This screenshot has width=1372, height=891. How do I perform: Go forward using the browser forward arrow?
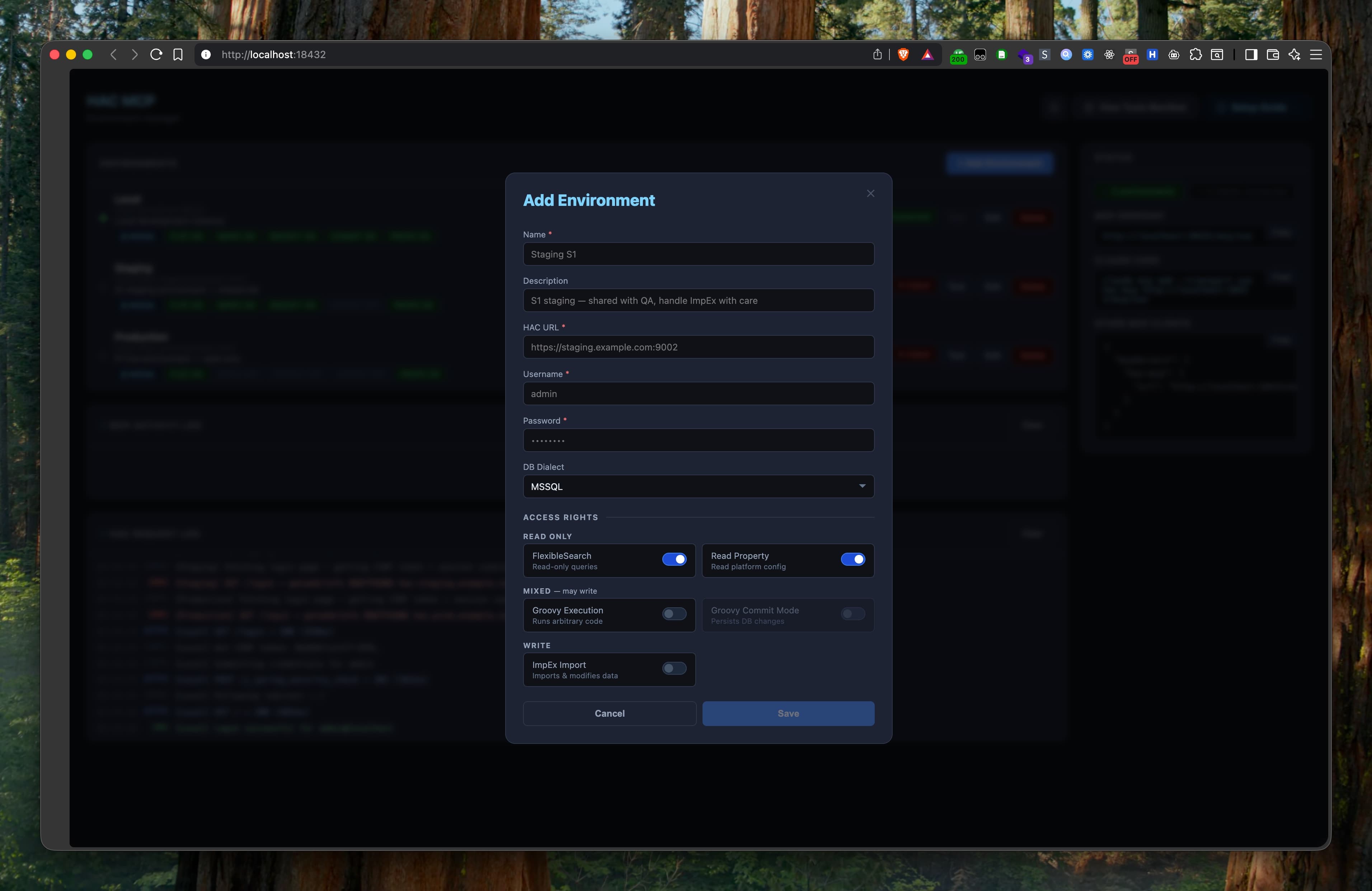click(x=134, y=55)
